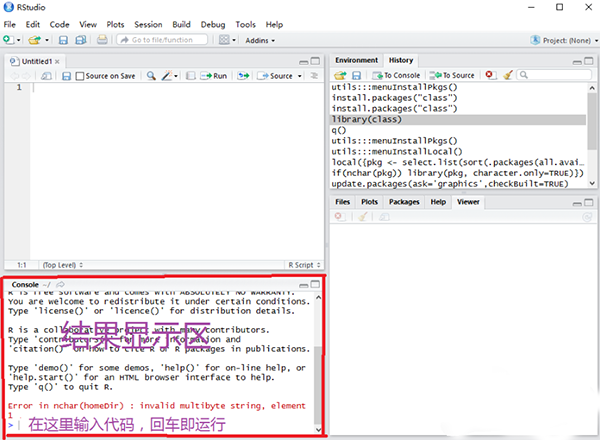Click Re-run previous code icon

pos(243,76)
